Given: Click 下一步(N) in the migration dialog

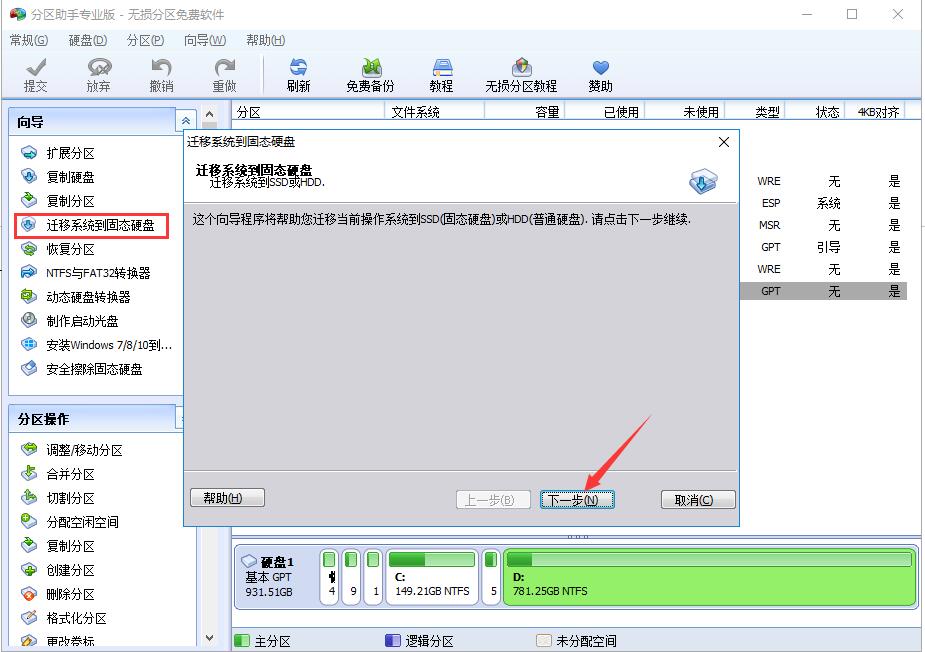Looking at the screenshot, I should [577, 499].
